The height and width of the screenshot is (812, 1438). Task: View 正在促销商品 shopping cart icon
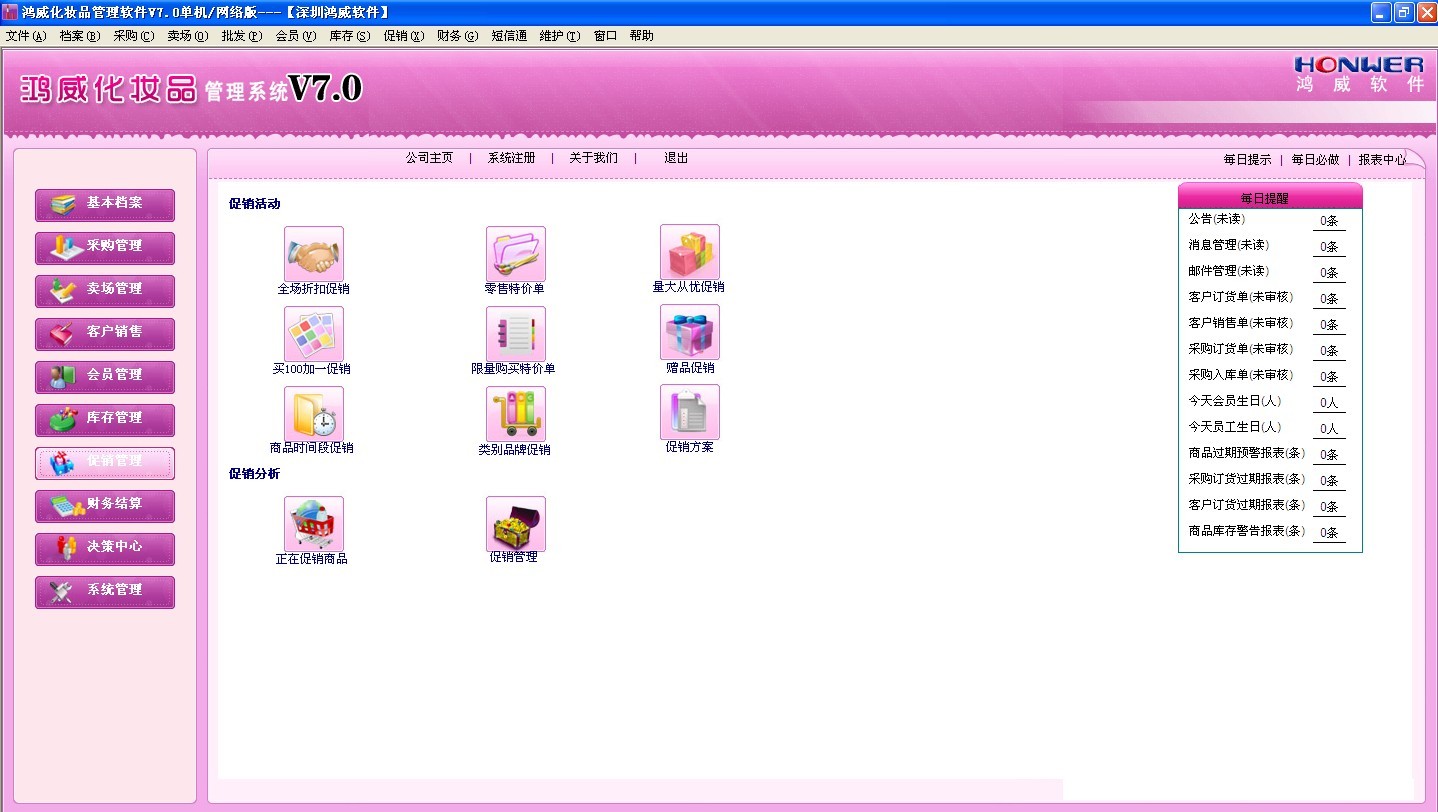[x=313, y=524]
